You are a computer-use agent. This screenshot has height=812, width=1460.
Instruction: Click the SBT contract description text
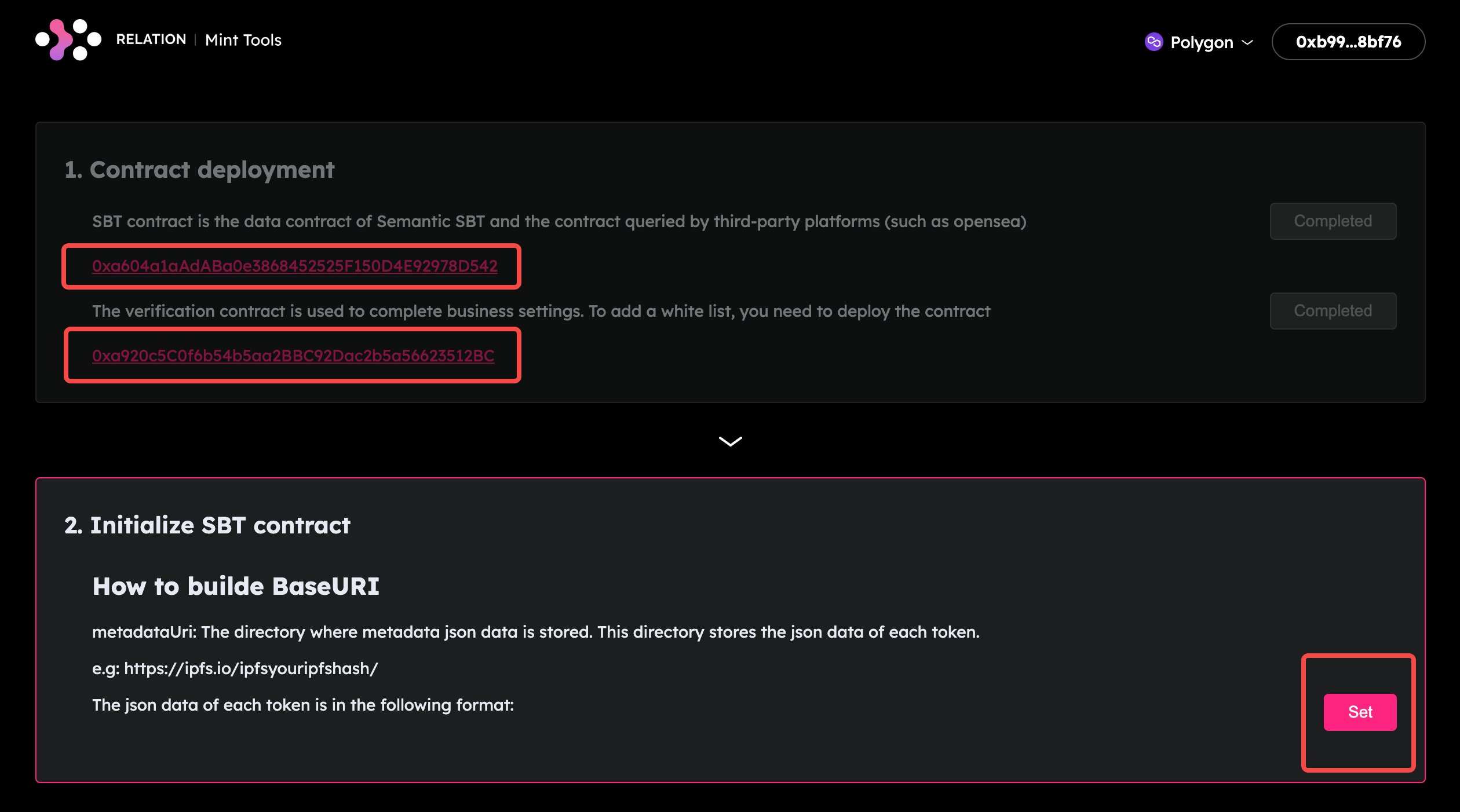(x=559, y=221)
